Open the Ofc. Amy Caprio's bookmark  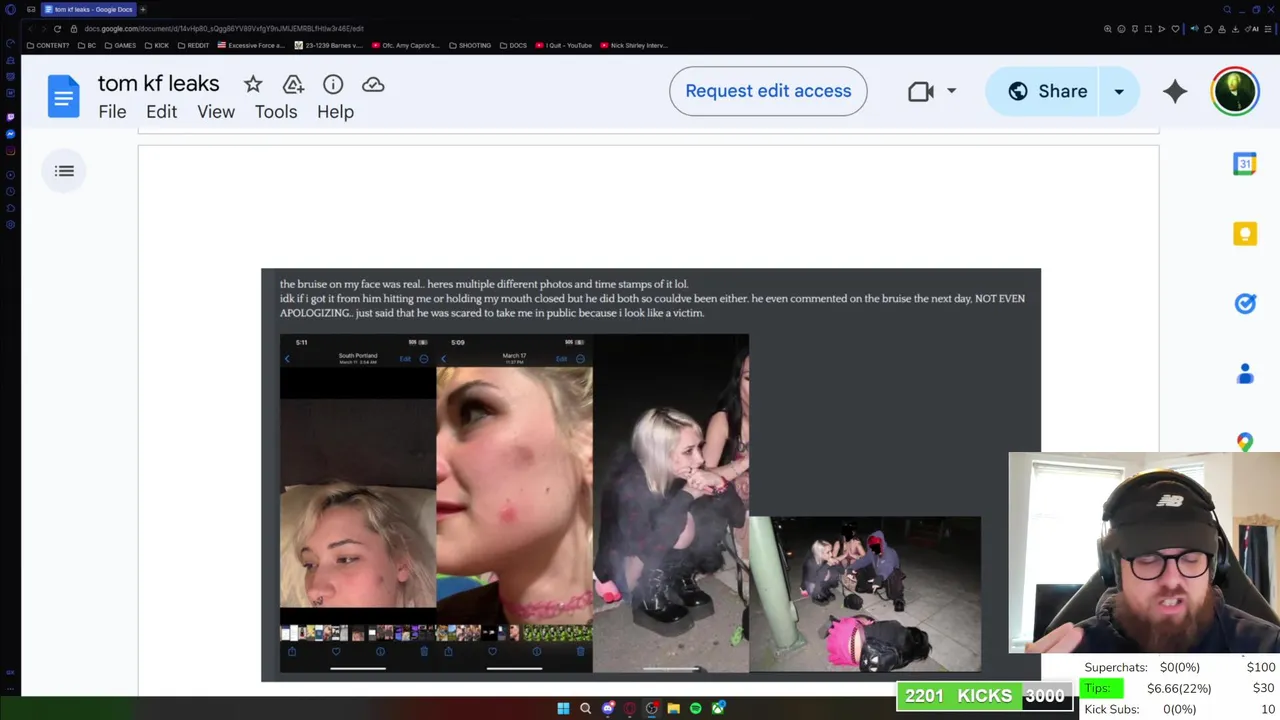pos(406,45)
